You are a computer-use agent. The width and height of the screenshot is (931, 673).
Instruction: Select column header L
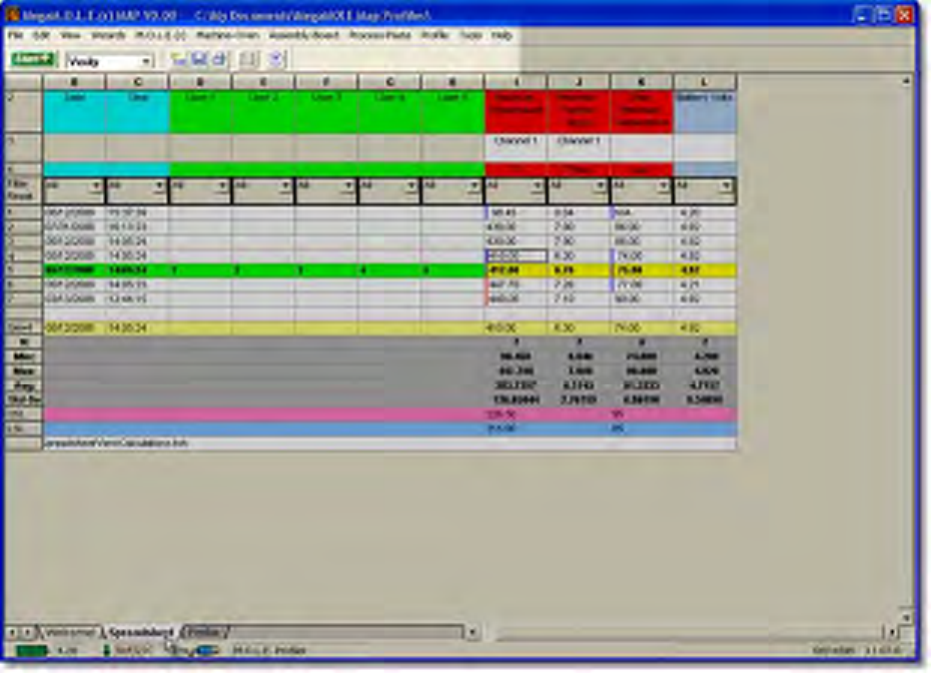(x=705, y=82)
